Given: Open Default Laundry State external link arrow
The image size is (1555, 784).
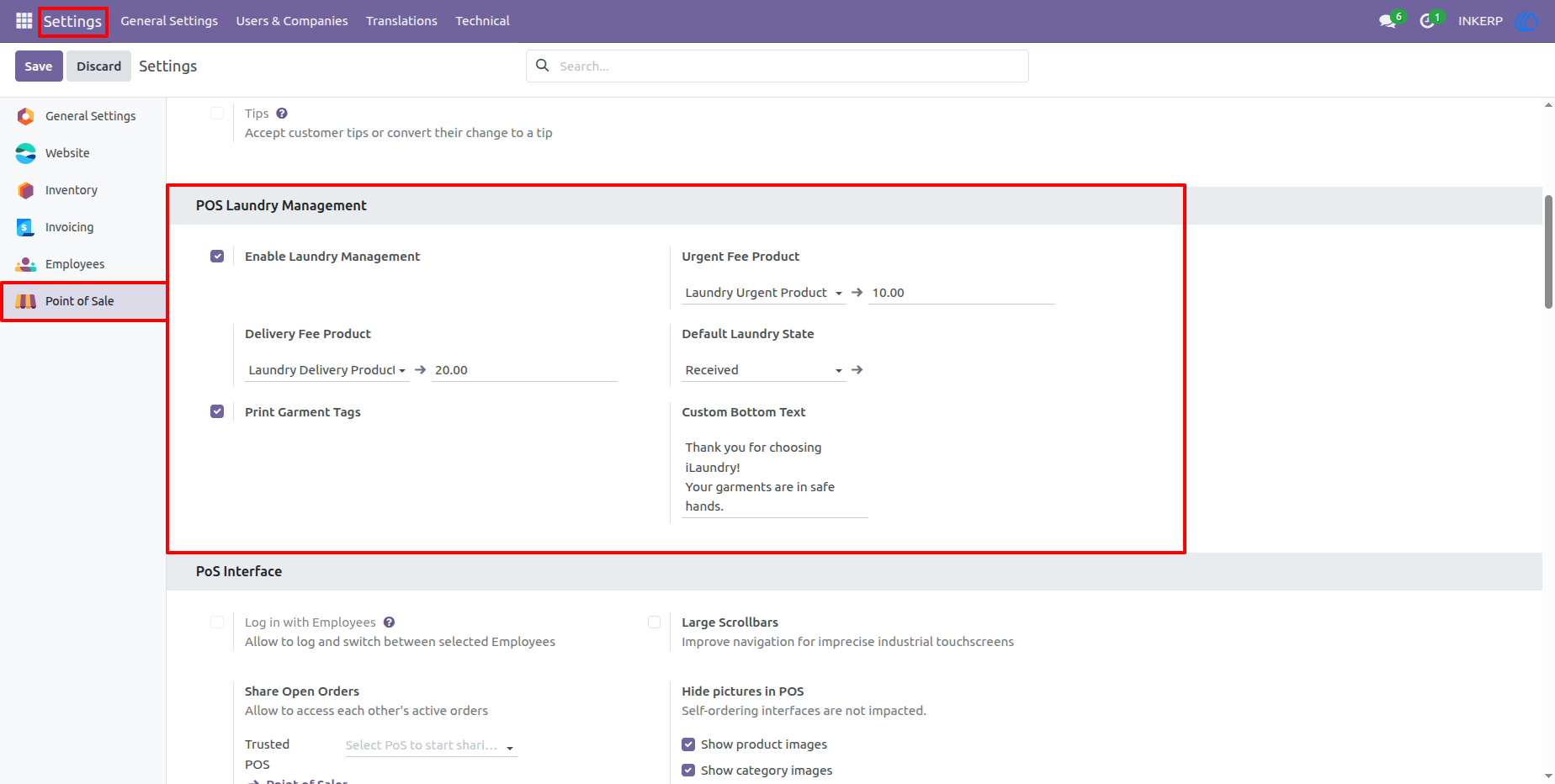Looking at the screenshot, I should click(x=857, y=370).
